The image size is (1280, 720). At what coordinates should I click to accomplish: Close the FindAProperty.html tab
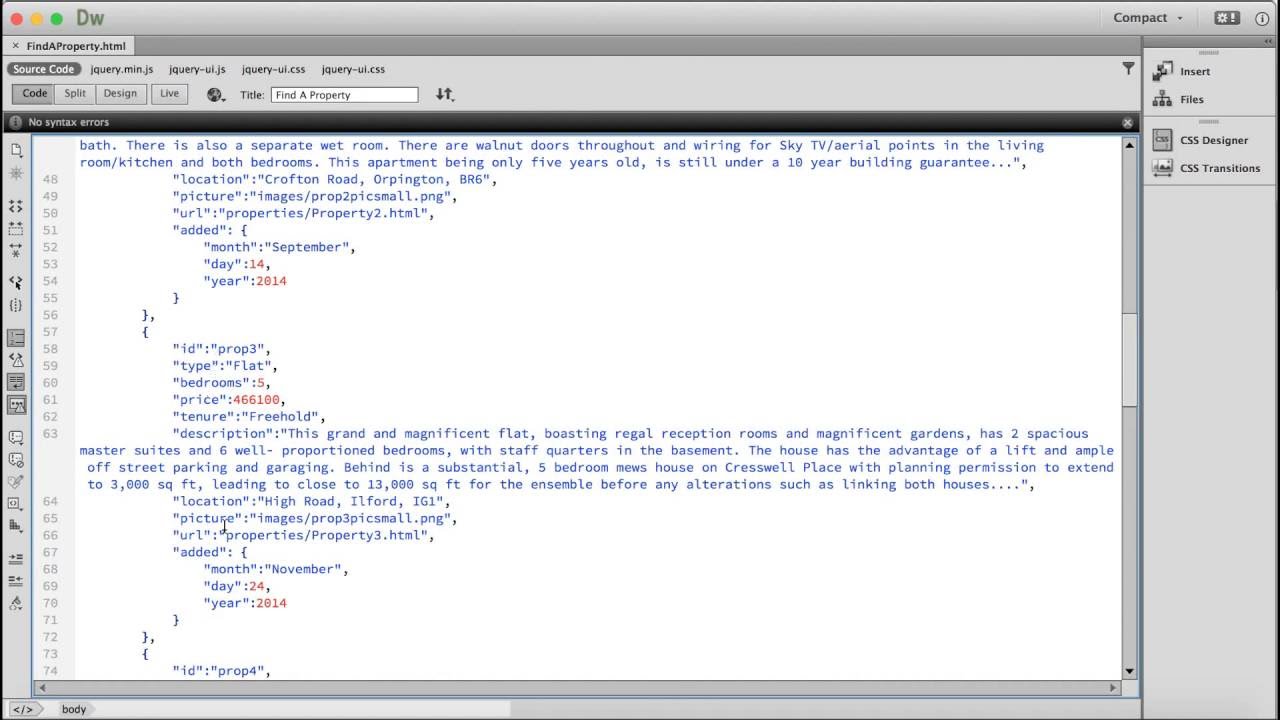15,46
